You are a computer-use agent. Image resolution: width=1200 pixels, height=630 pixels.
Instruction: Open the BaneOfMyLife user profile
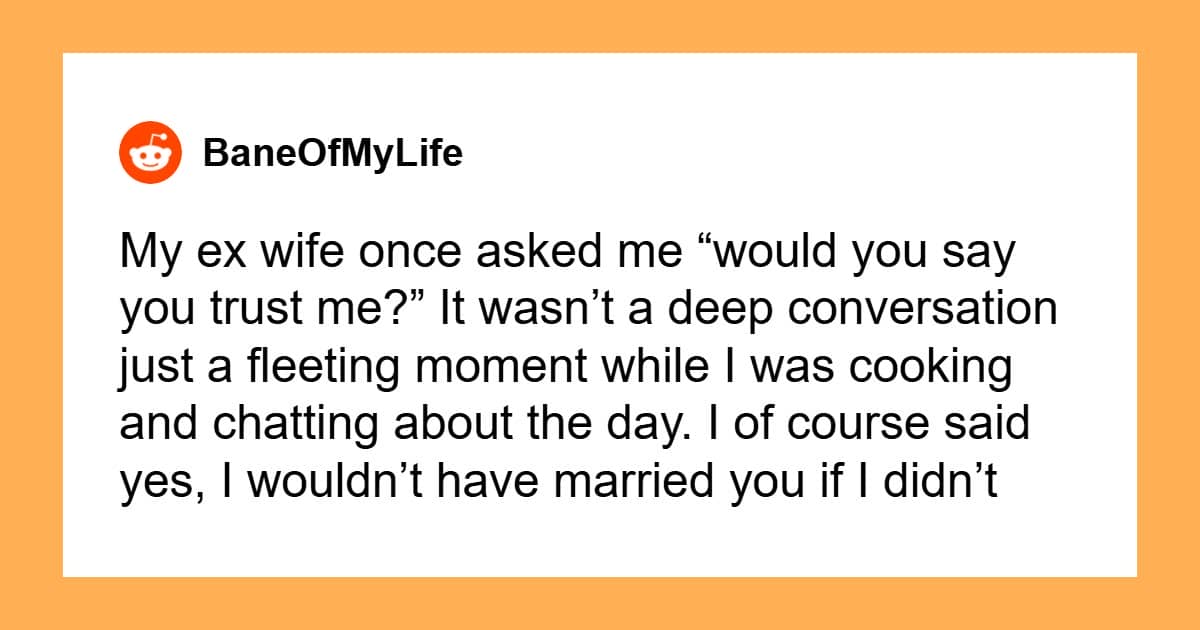(332, 155)
